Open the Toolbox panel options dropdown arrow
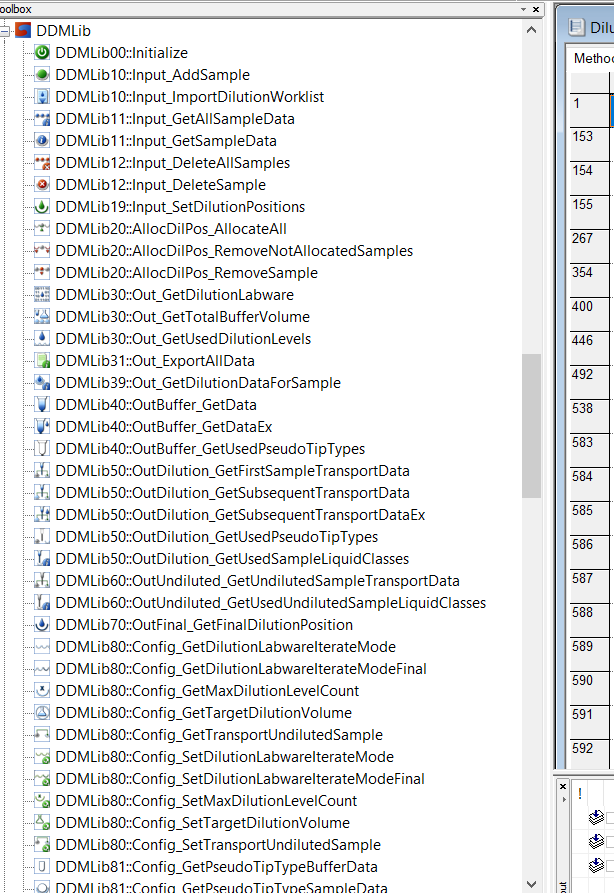Screen dimensions: 614x893 click(525, 9)
